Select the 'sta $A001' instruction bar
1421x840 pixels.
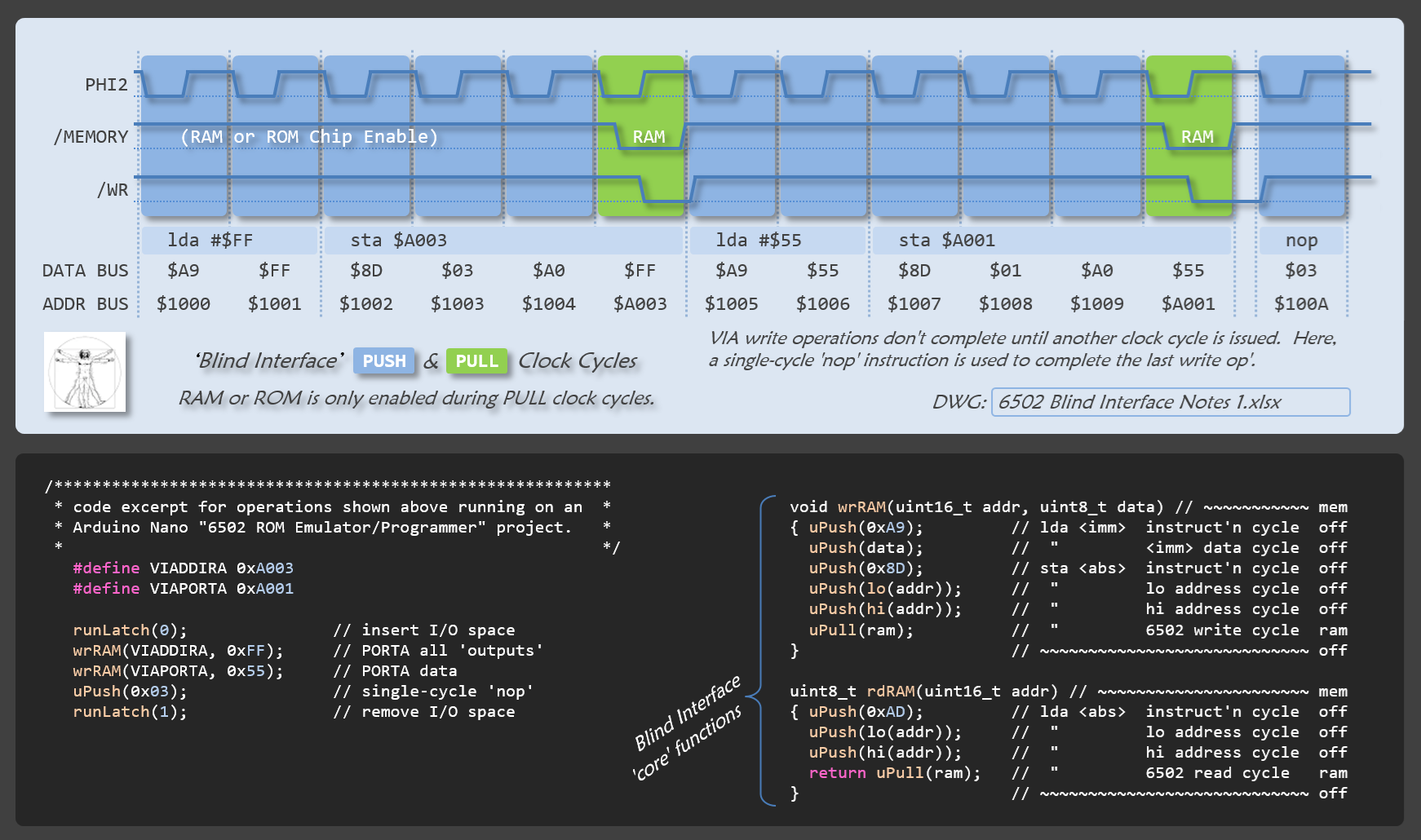tap(1051, 241)
